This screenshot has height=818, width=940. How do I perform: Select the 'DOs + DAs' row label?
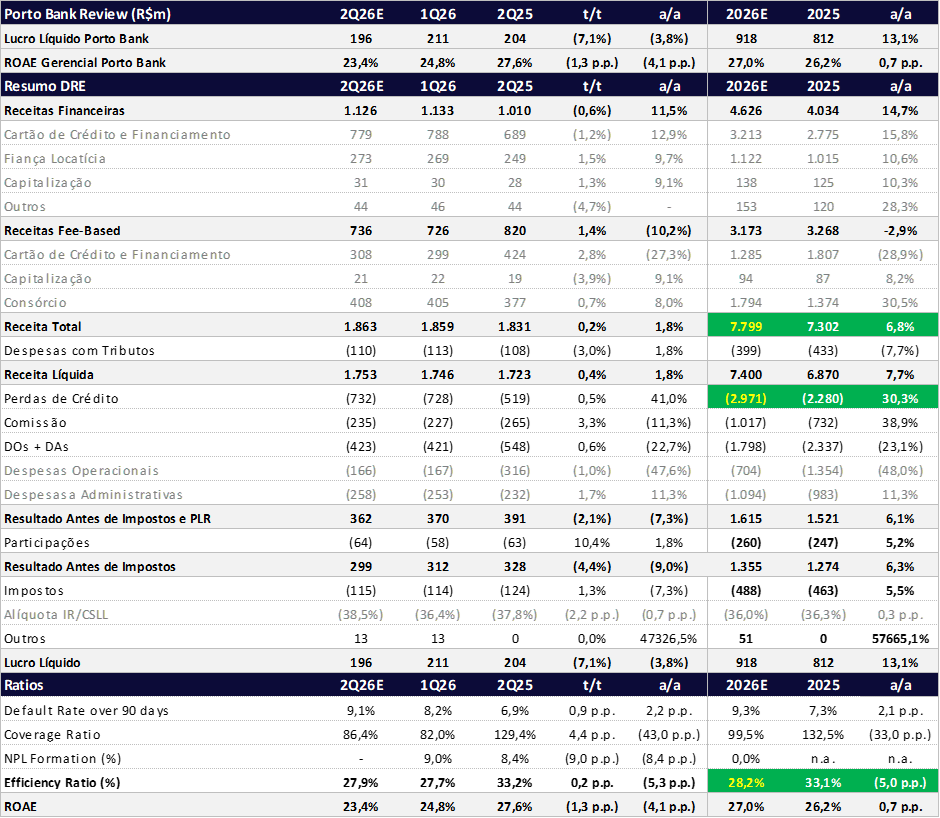click(x=36, y=446)
